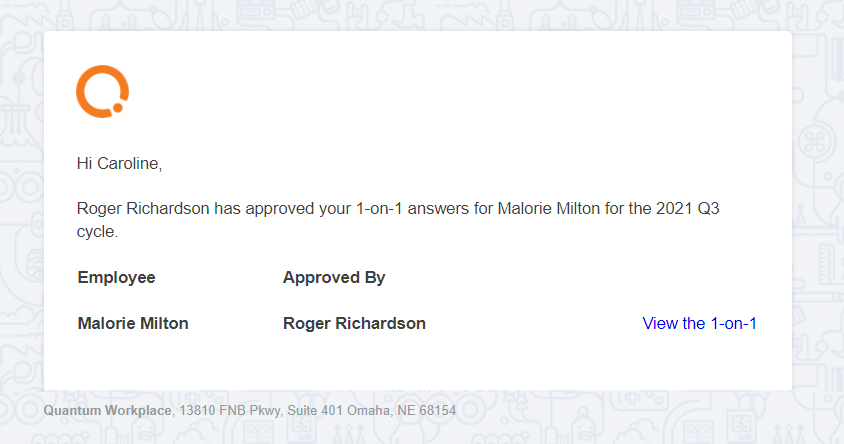The width and height of the screenshot is (844, 444).
Task: Select the Employee column header
Action: pyautogui.click(x=116, y=278)
